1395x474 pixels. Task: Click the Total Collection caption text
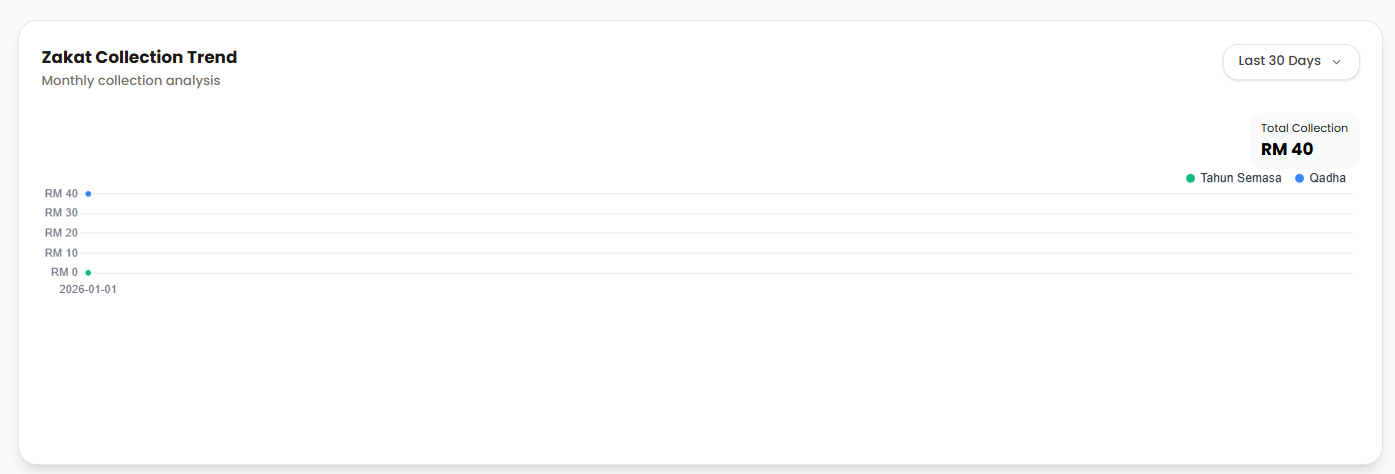pos(1304,128)
